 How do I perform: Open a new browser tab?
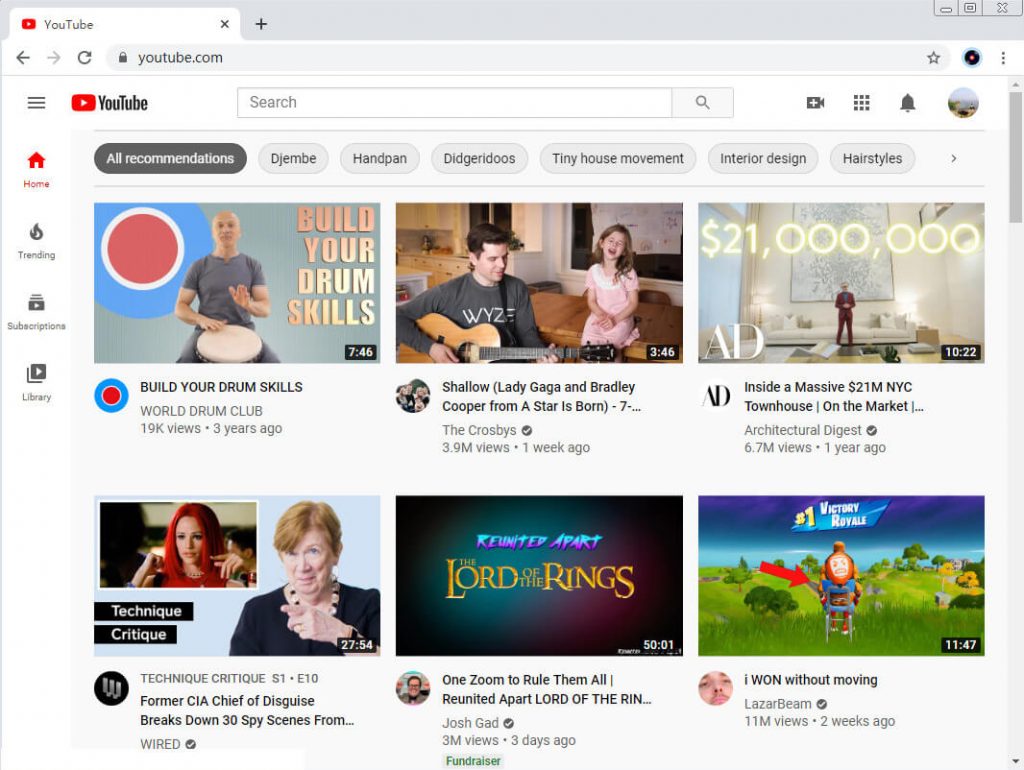coord(261,24)
